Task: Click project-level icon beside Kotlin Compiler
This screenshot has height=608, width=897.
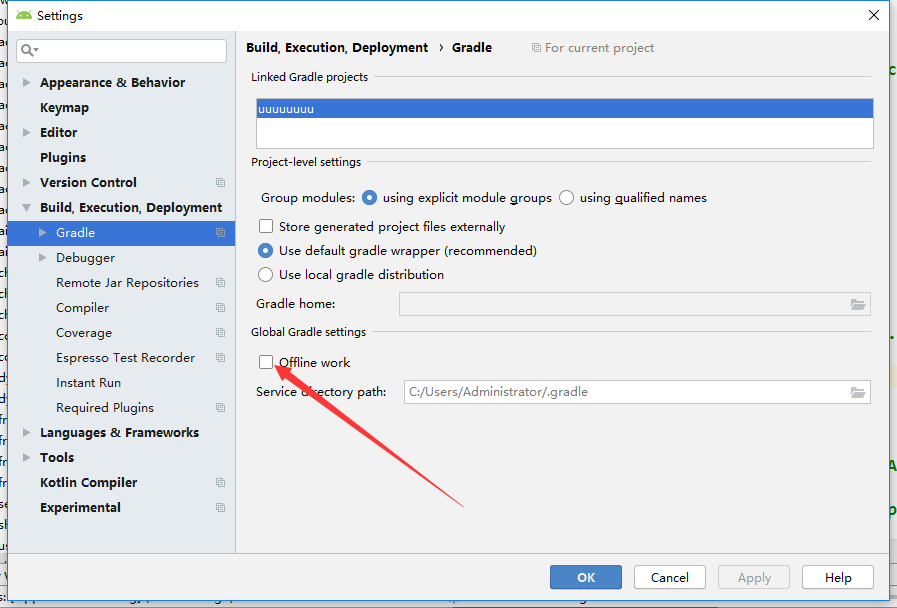Action: 220,483
